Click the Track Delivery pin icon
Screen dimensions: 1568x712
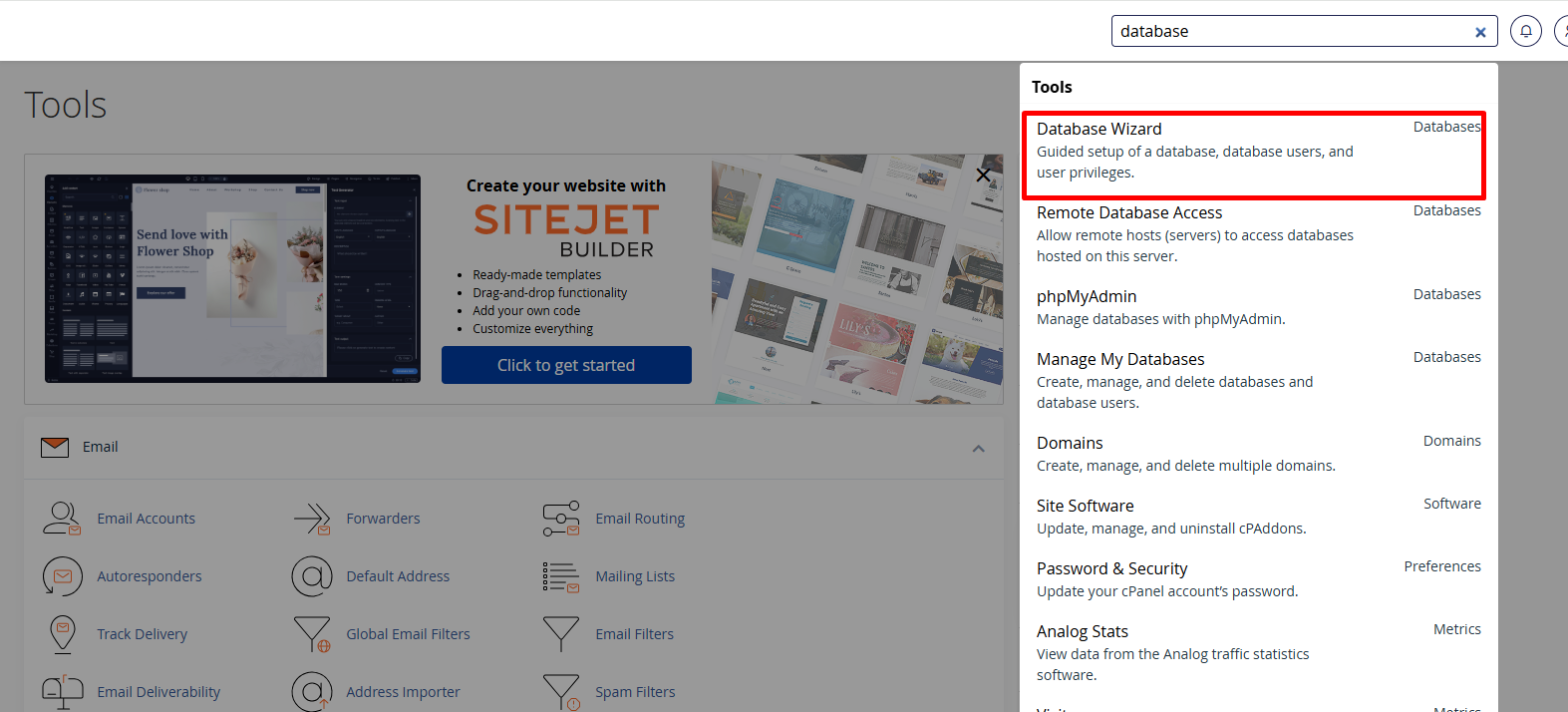point(62,634)
